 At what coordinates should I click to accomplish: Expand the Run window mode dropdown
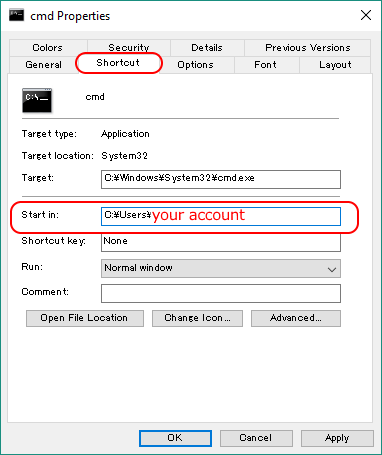221,269
